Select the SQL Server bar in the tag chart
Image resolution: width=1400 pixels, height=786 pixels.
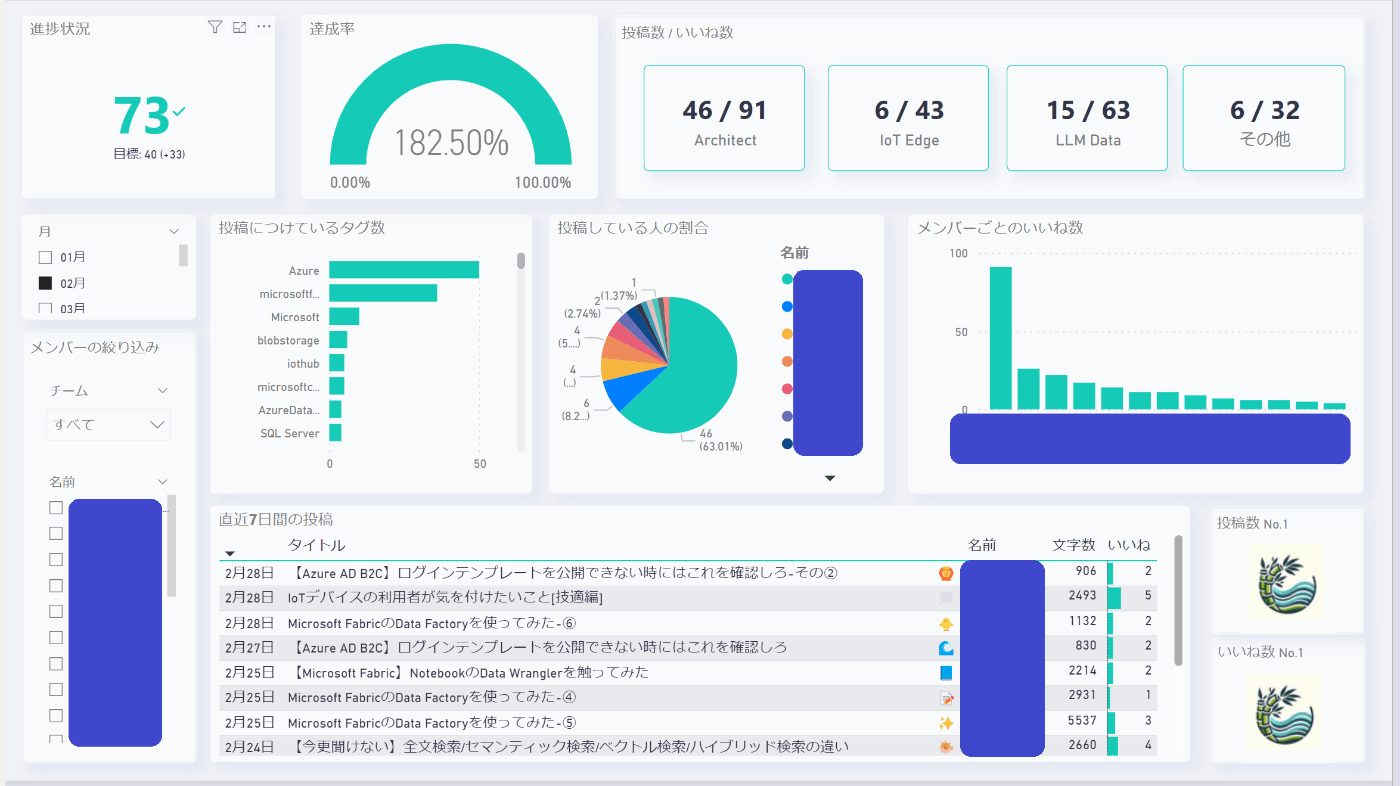pyautogui.click(x=335, y=433)
